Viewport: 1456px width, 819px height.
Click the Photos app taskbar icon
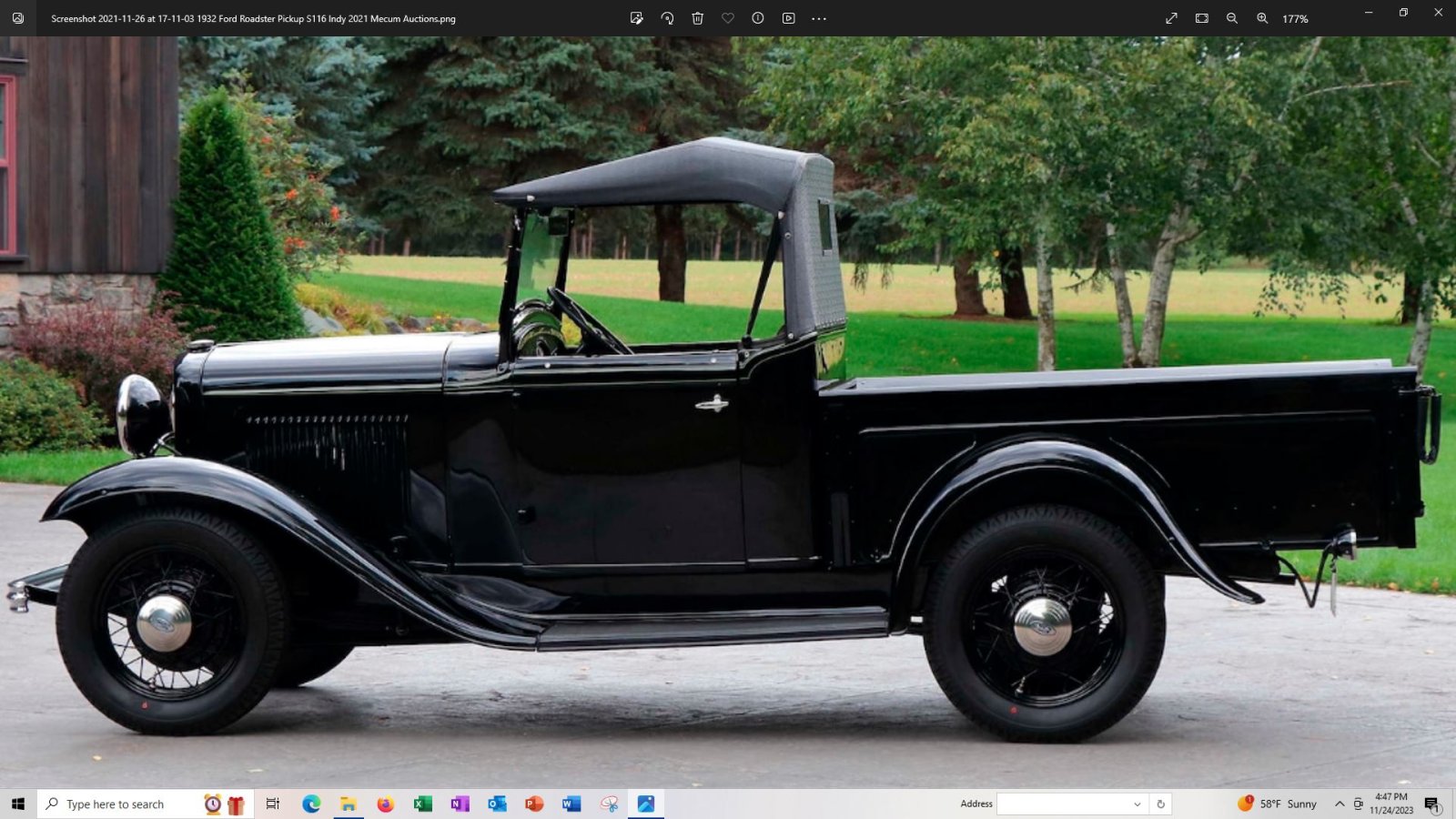pos(646,804)
